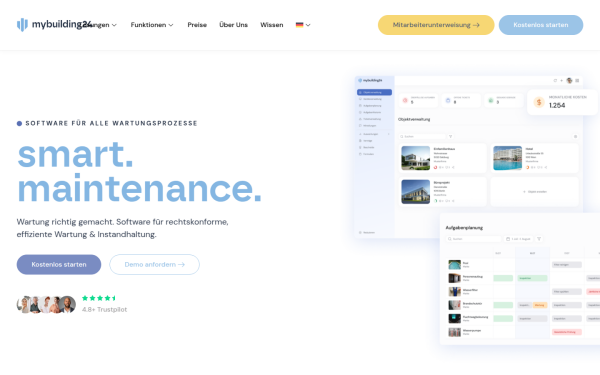Open the Wissen menu item
This screenshot has width=600, height=375.
point(272,25)
